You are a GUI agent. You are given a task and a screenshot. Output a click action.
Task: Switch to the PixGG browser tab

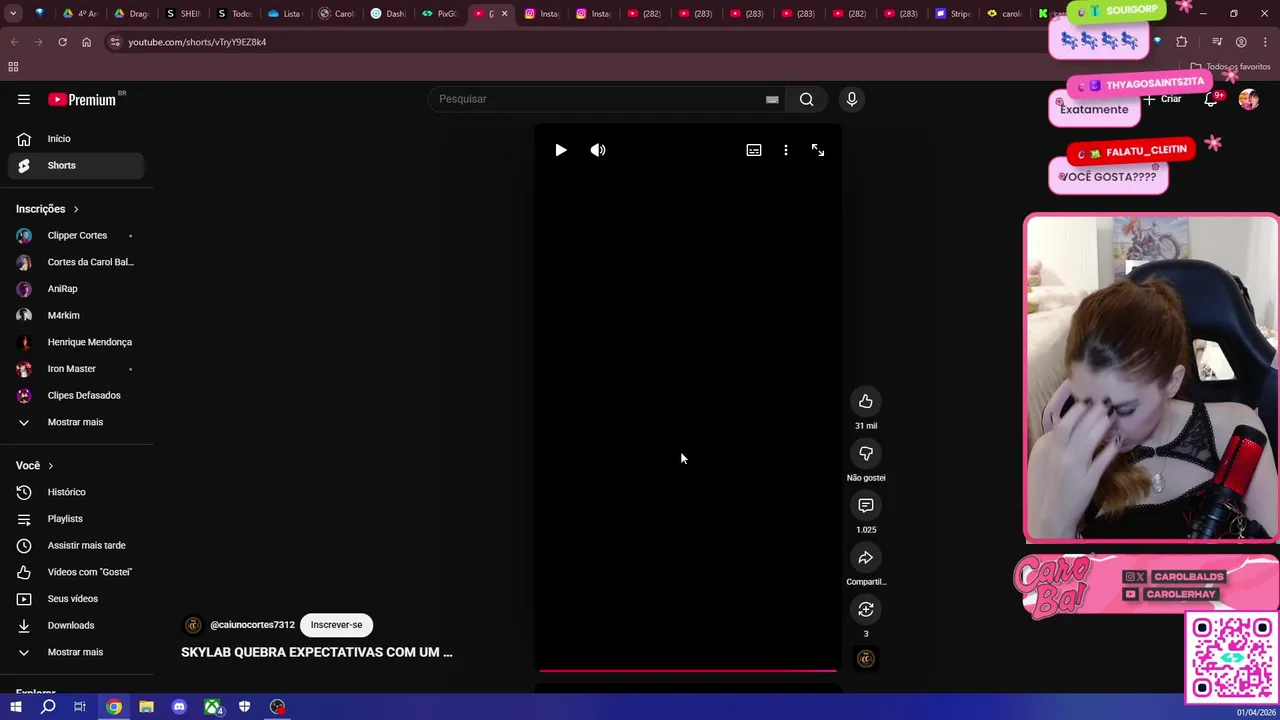pos(440,14)
